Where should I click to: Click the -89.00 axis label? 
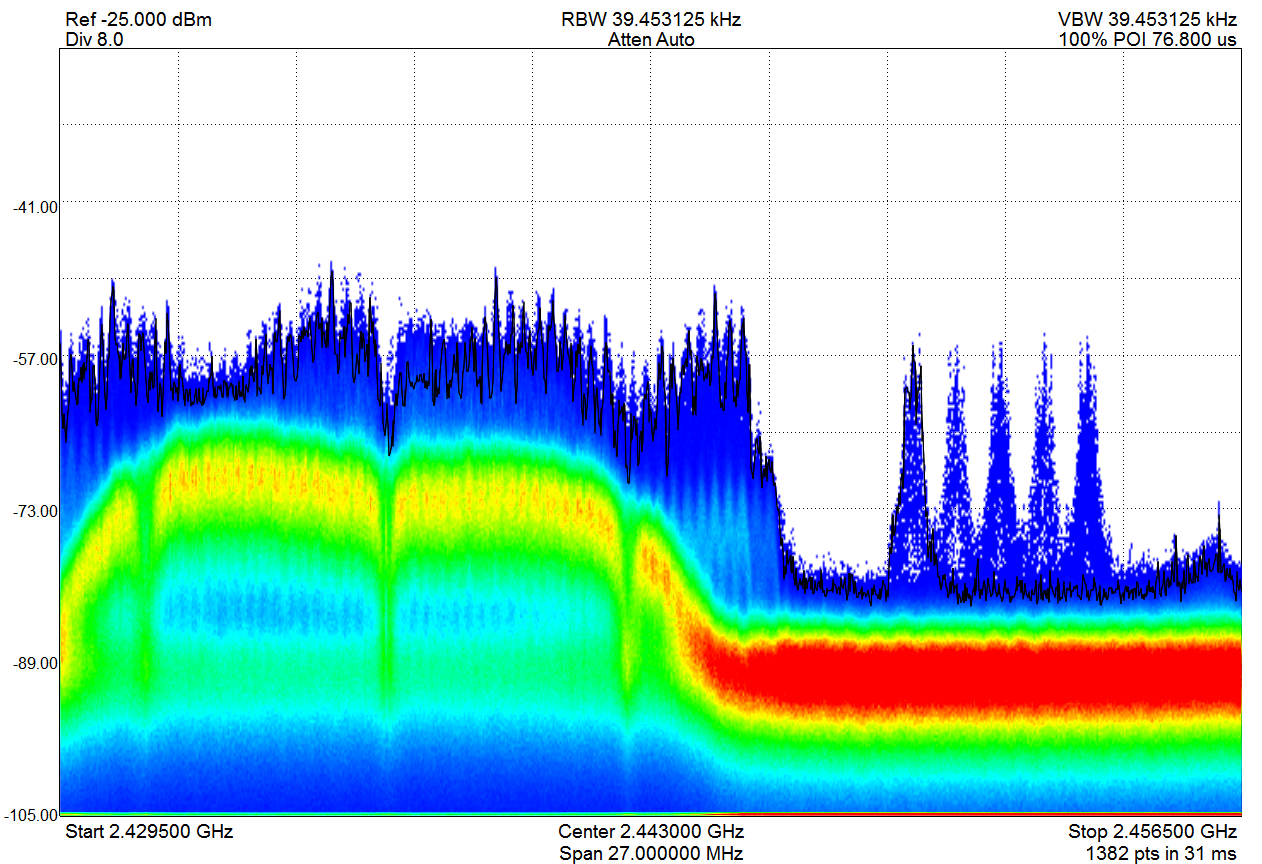[x=36, y=664]
